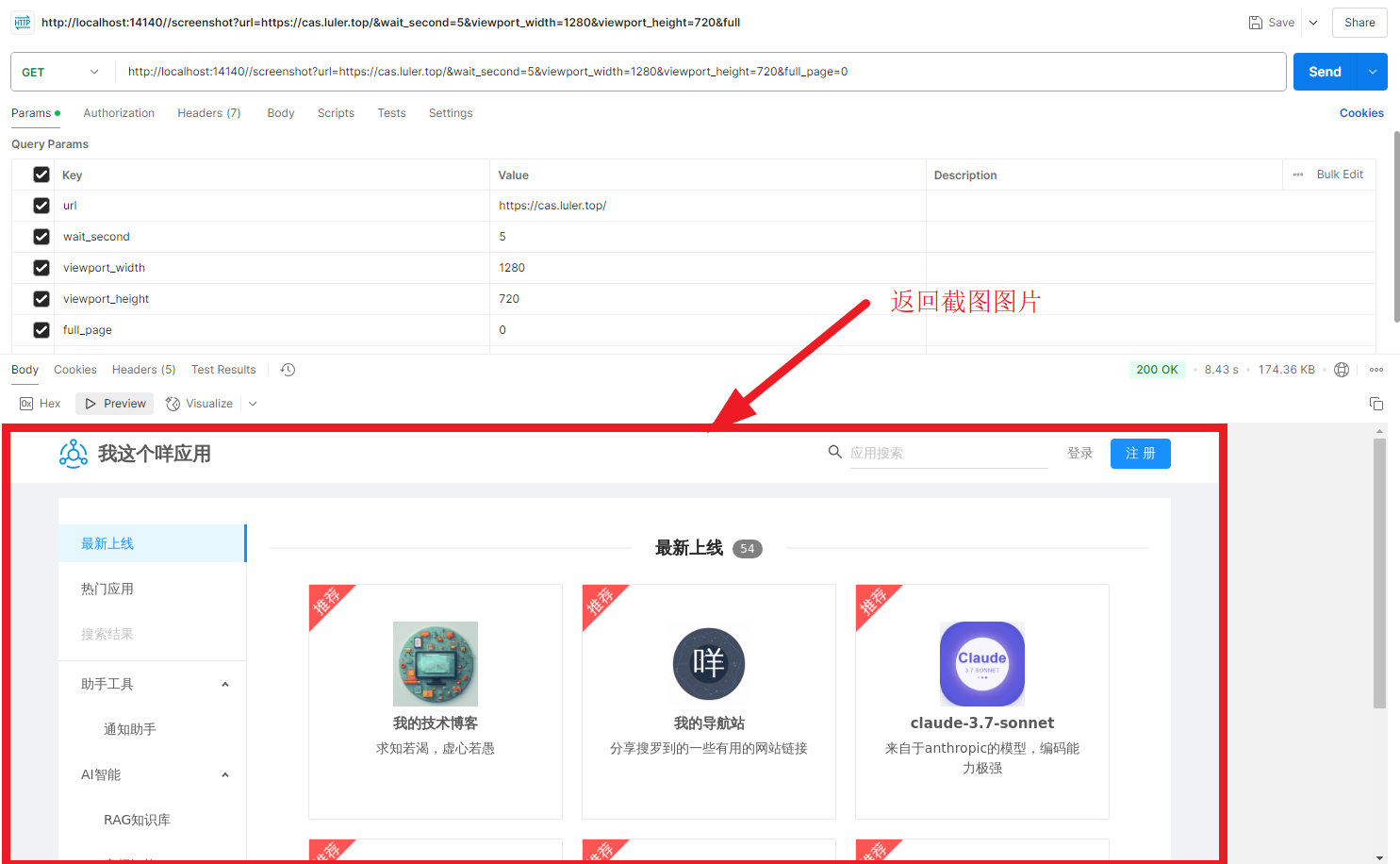The image size is (1400, 864).
Task: Click the url value https://cas.luler.top/
Action: (552, 206)
